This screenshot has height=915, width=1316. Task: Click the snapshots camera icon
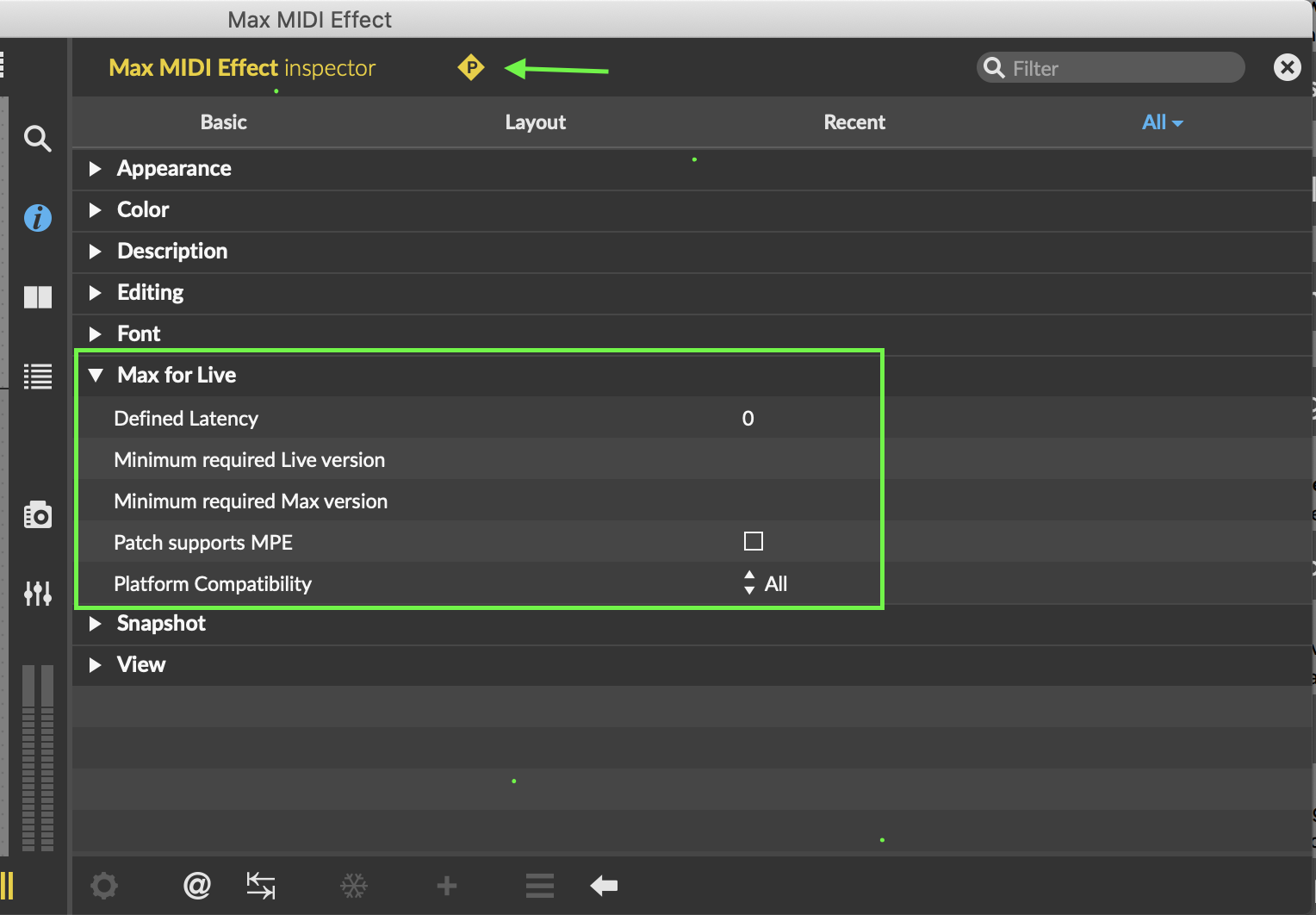click(37, 514)
